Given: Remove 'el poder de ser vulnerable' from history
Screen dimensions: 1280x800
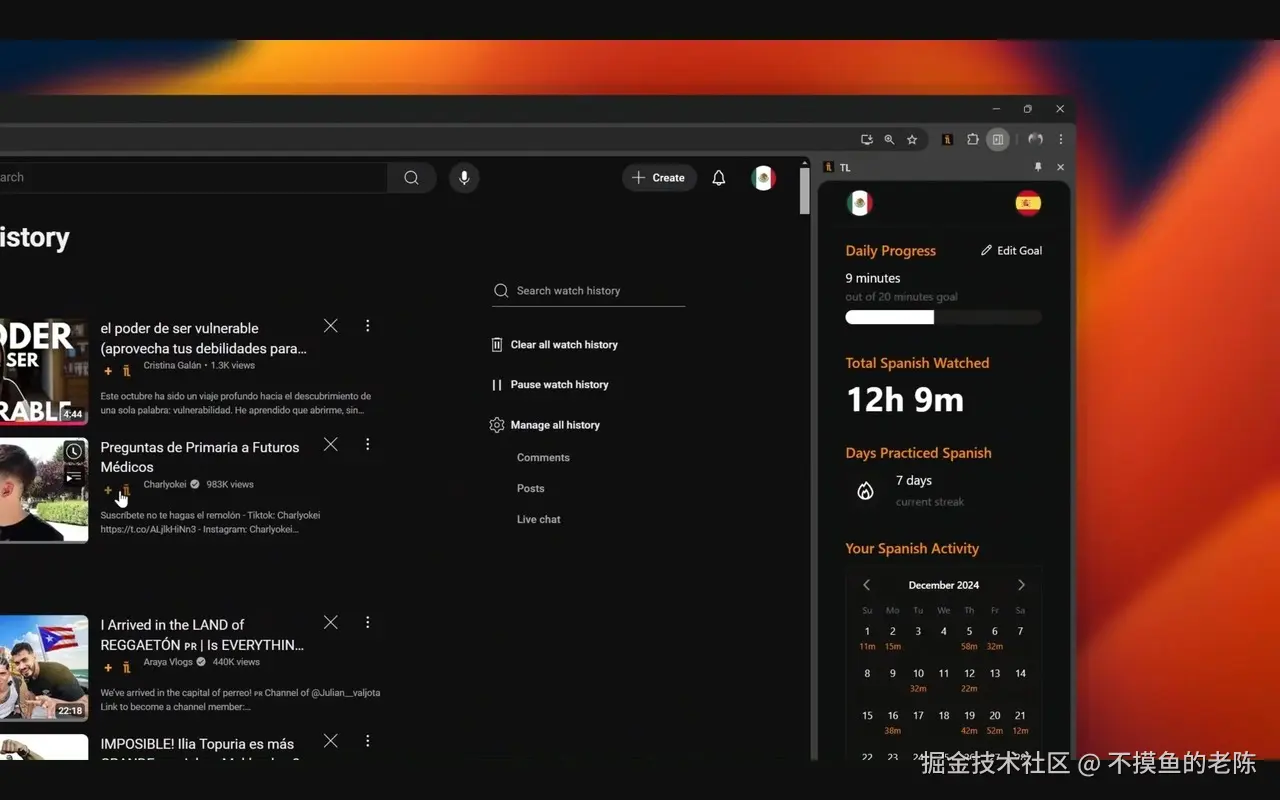Looking at the screenshot, I should coord(331,326).
